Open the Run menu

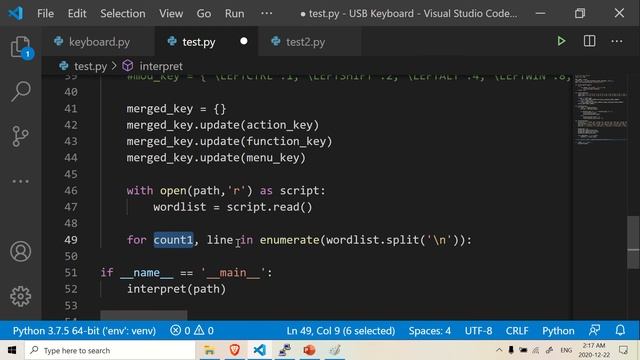coord(234,13)
